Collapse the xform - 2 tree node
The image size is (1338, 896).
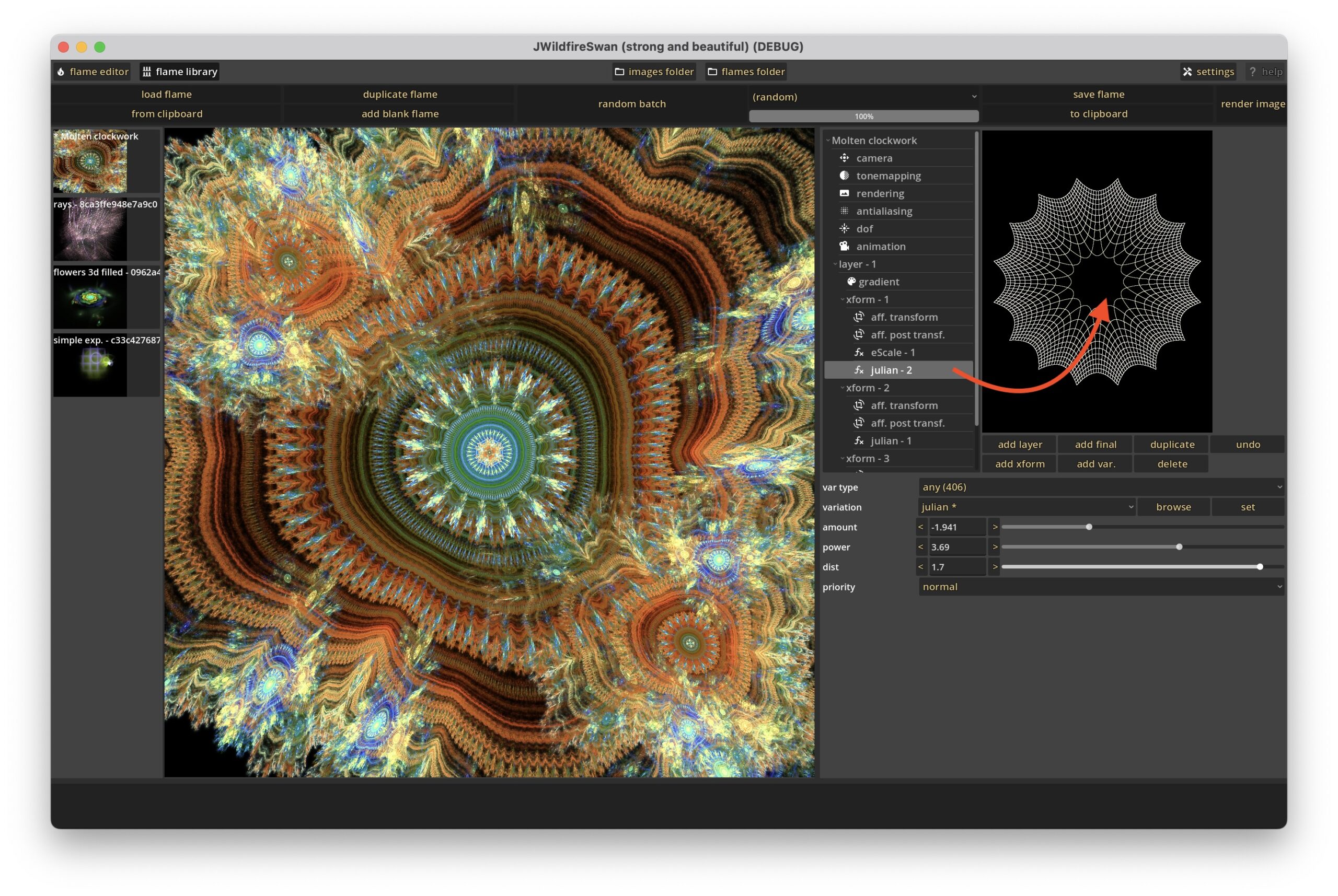(843, 388)
